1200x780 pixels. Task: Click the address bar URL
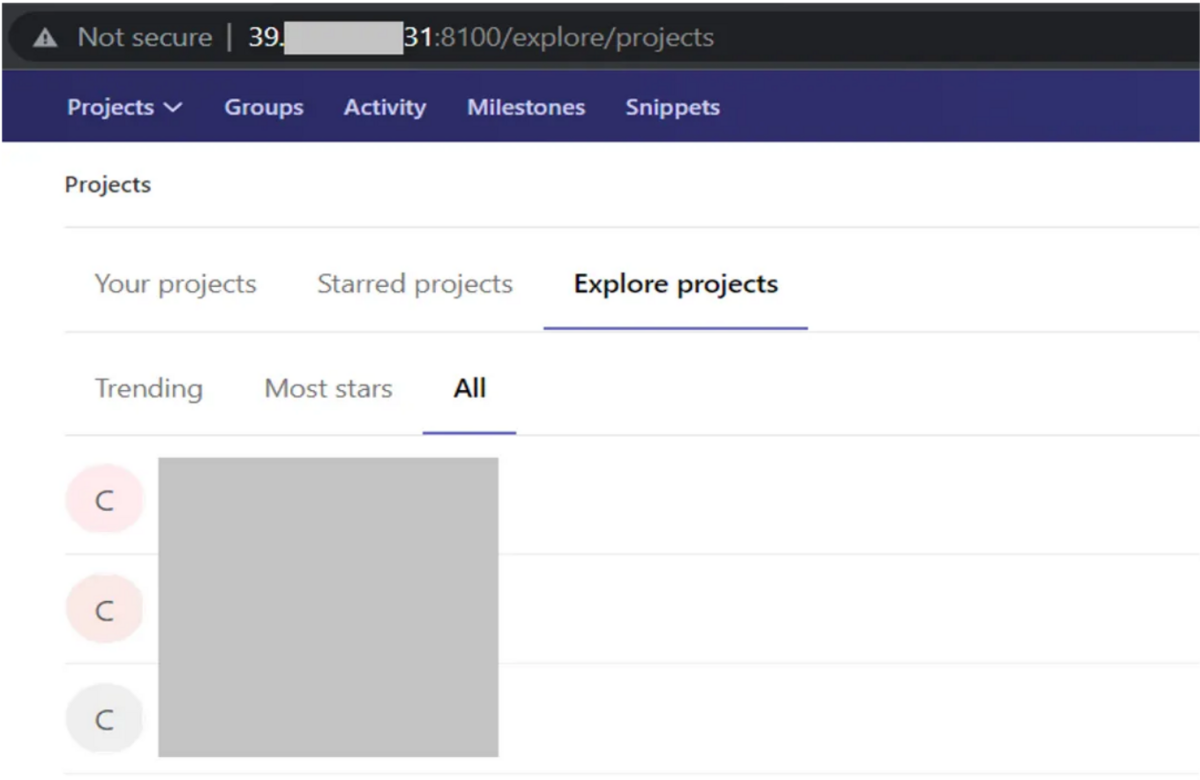(x=481, y=38)
